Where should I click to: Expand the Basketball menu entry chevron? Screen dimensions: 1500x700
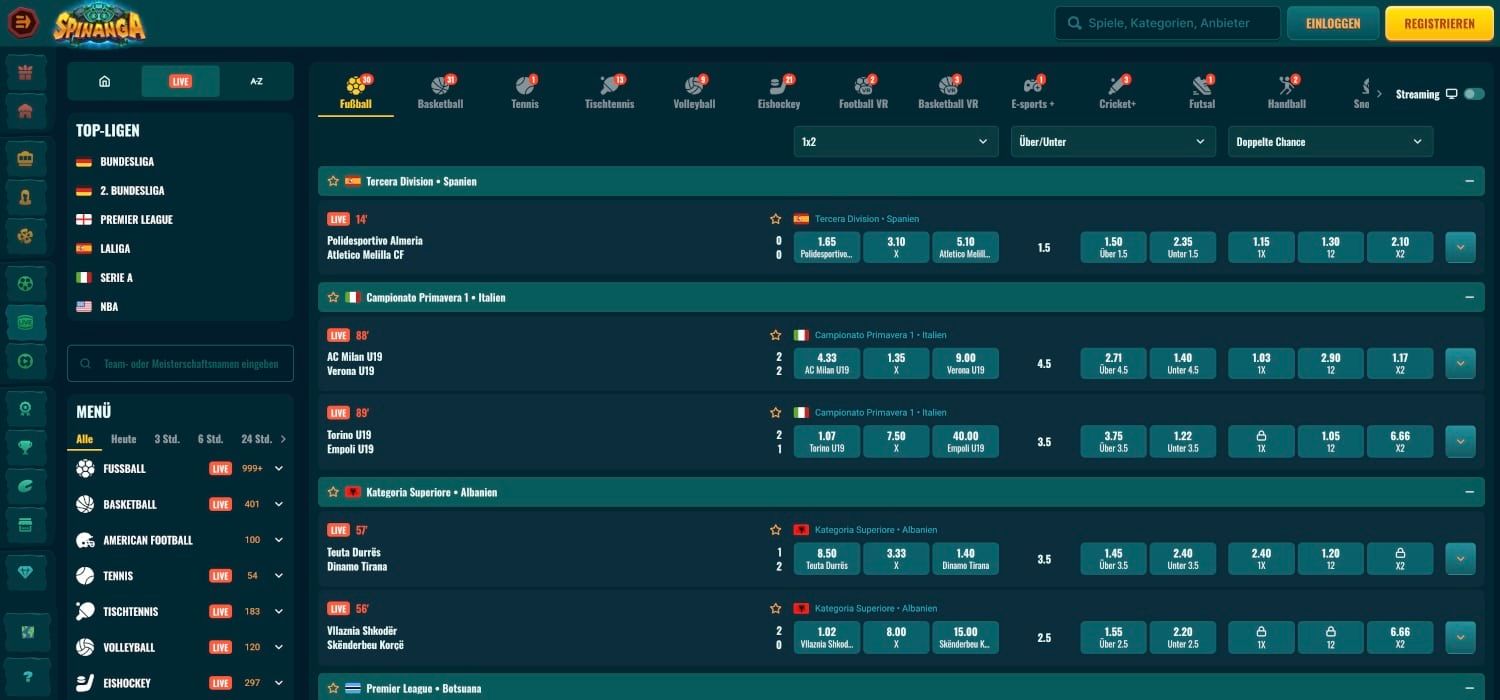pyautogui.click(x=279, y=504)
